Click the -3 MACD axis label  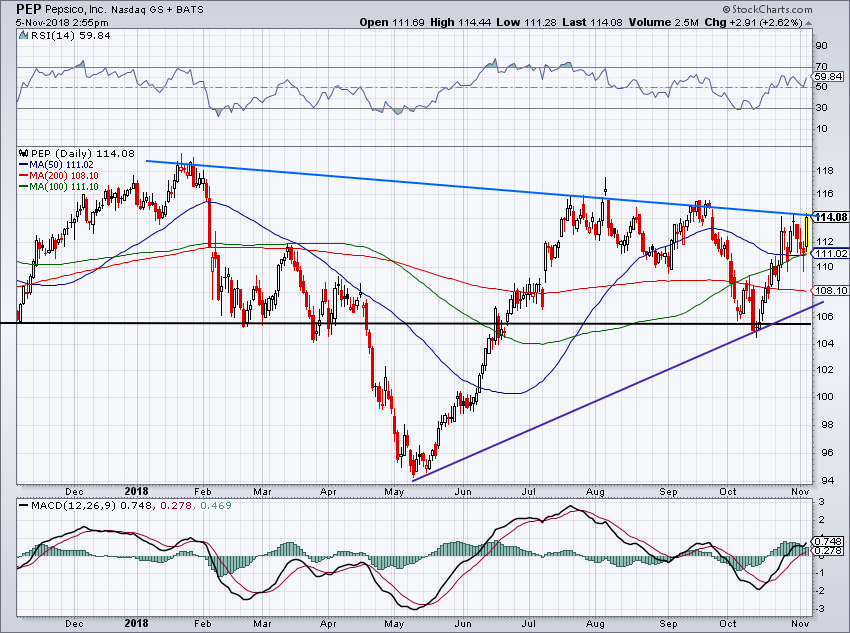(x=821, y=609)
